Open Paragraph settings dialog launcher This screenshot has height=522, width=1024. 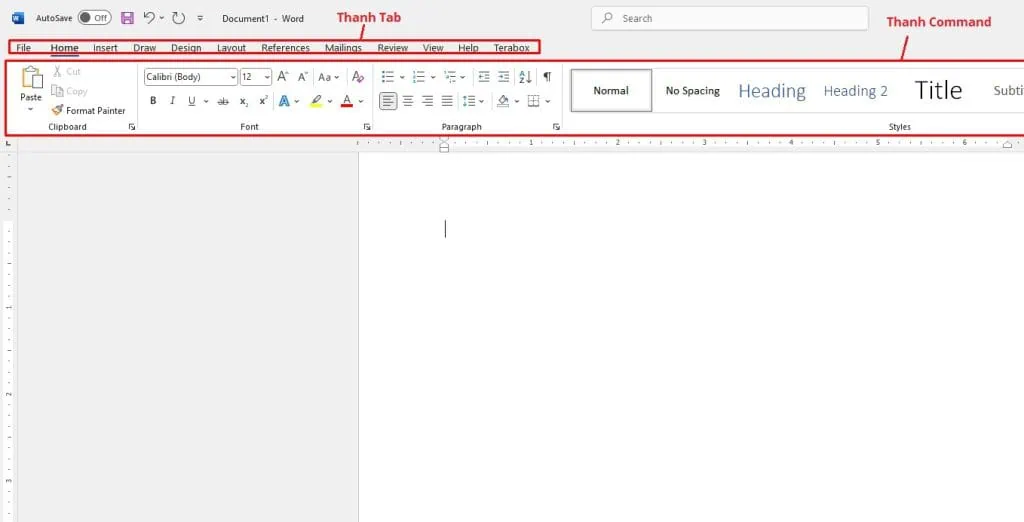tap(556, 127)
